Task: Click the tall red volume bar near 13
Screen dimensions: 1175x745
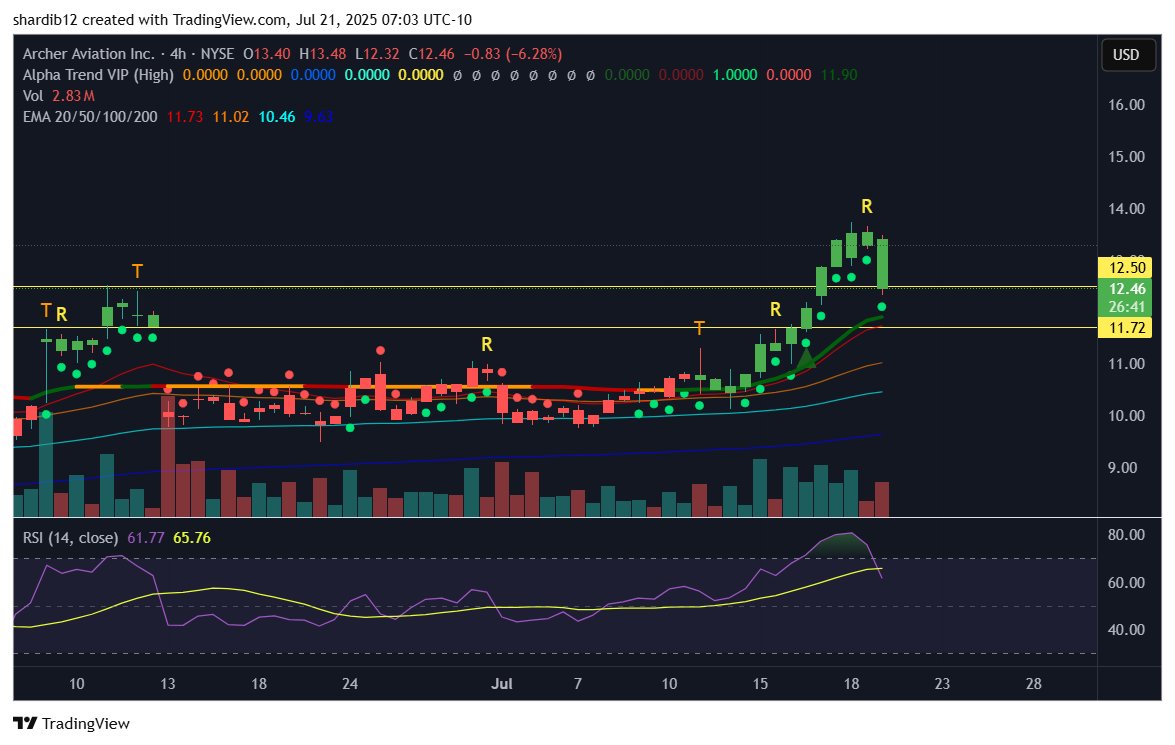Action: coord(168,456)
